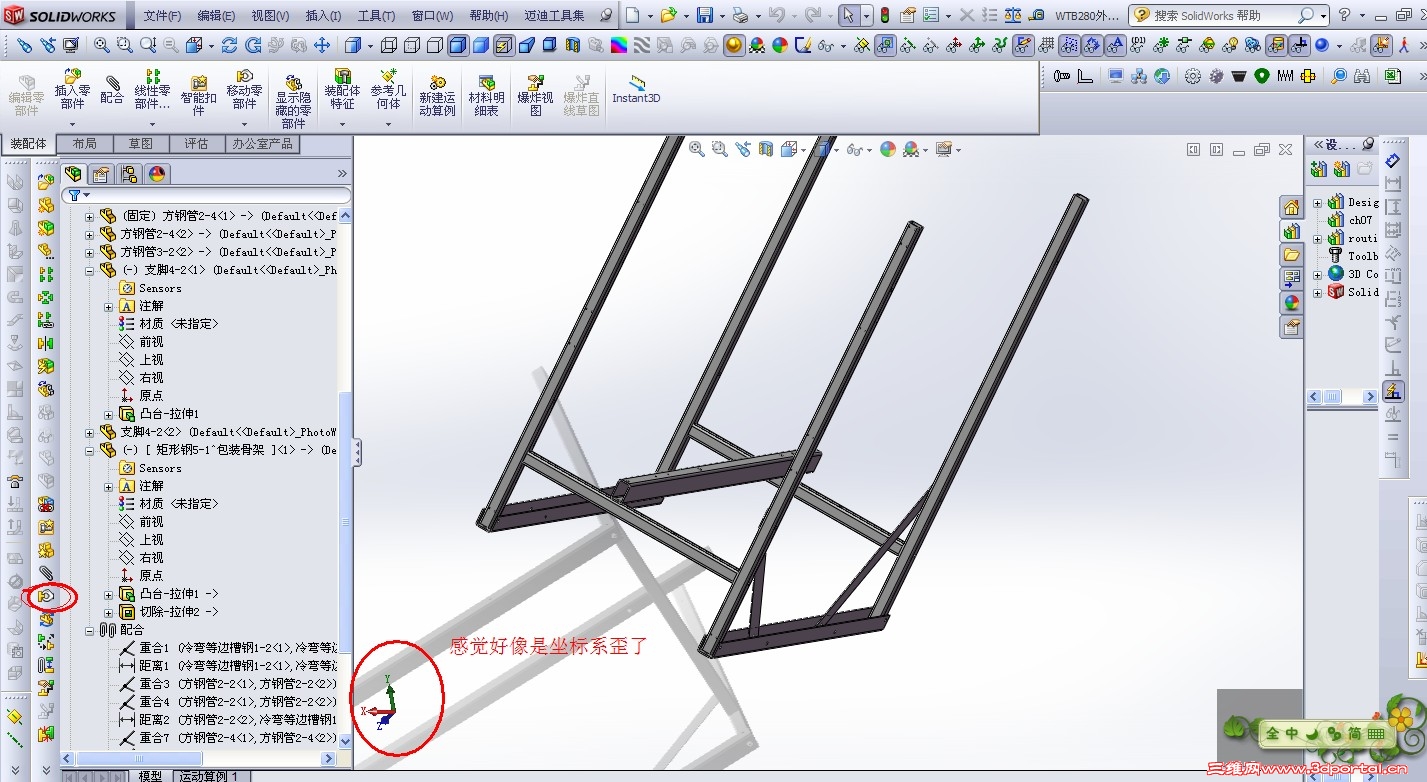
Task: Click the 智能扣件 ribbon button
Action: pos(199,95)
